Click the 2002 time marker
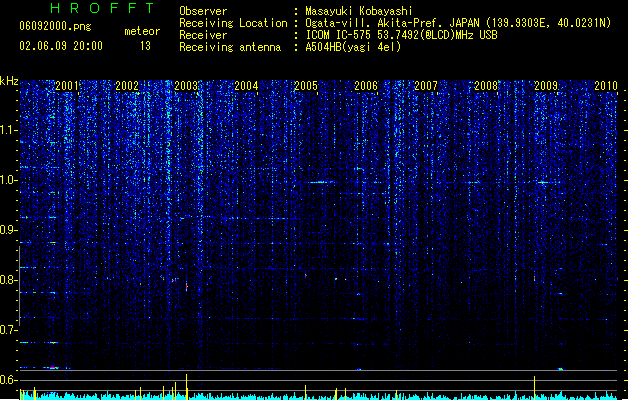This screenshot has height=400, width=629. 127,86
